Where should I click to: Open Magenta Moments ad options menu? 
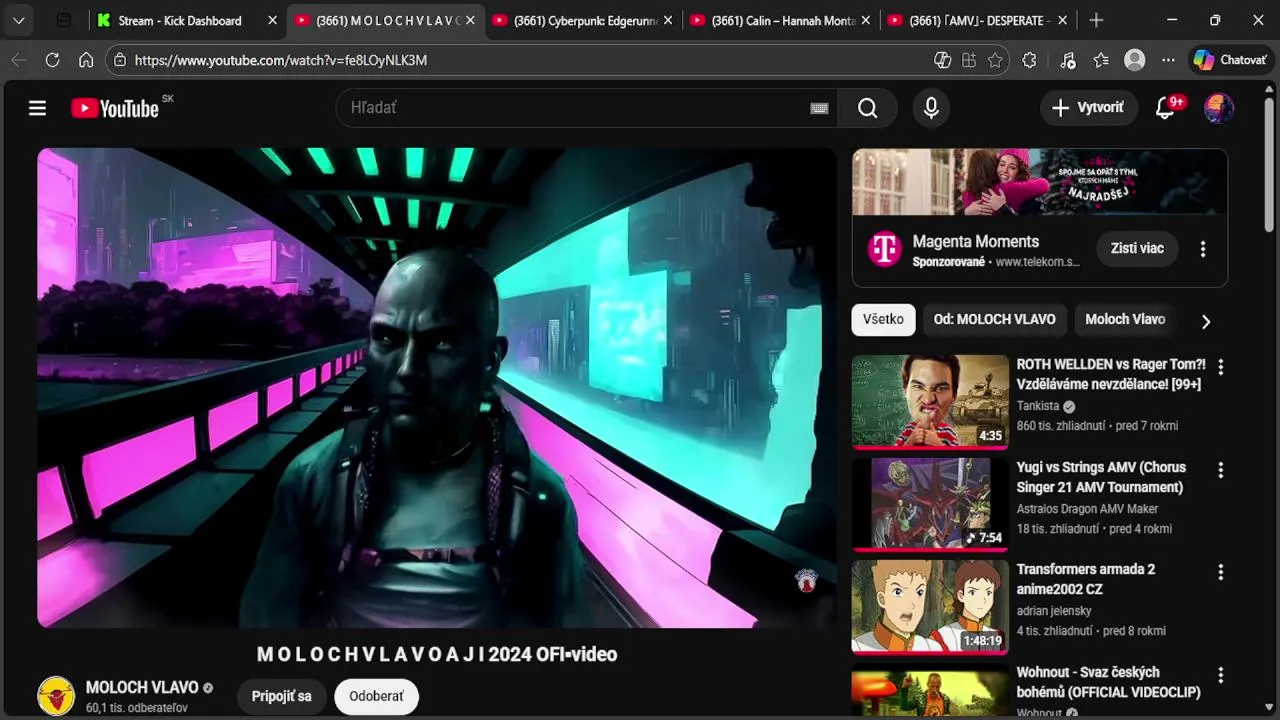click(1203, 249)
